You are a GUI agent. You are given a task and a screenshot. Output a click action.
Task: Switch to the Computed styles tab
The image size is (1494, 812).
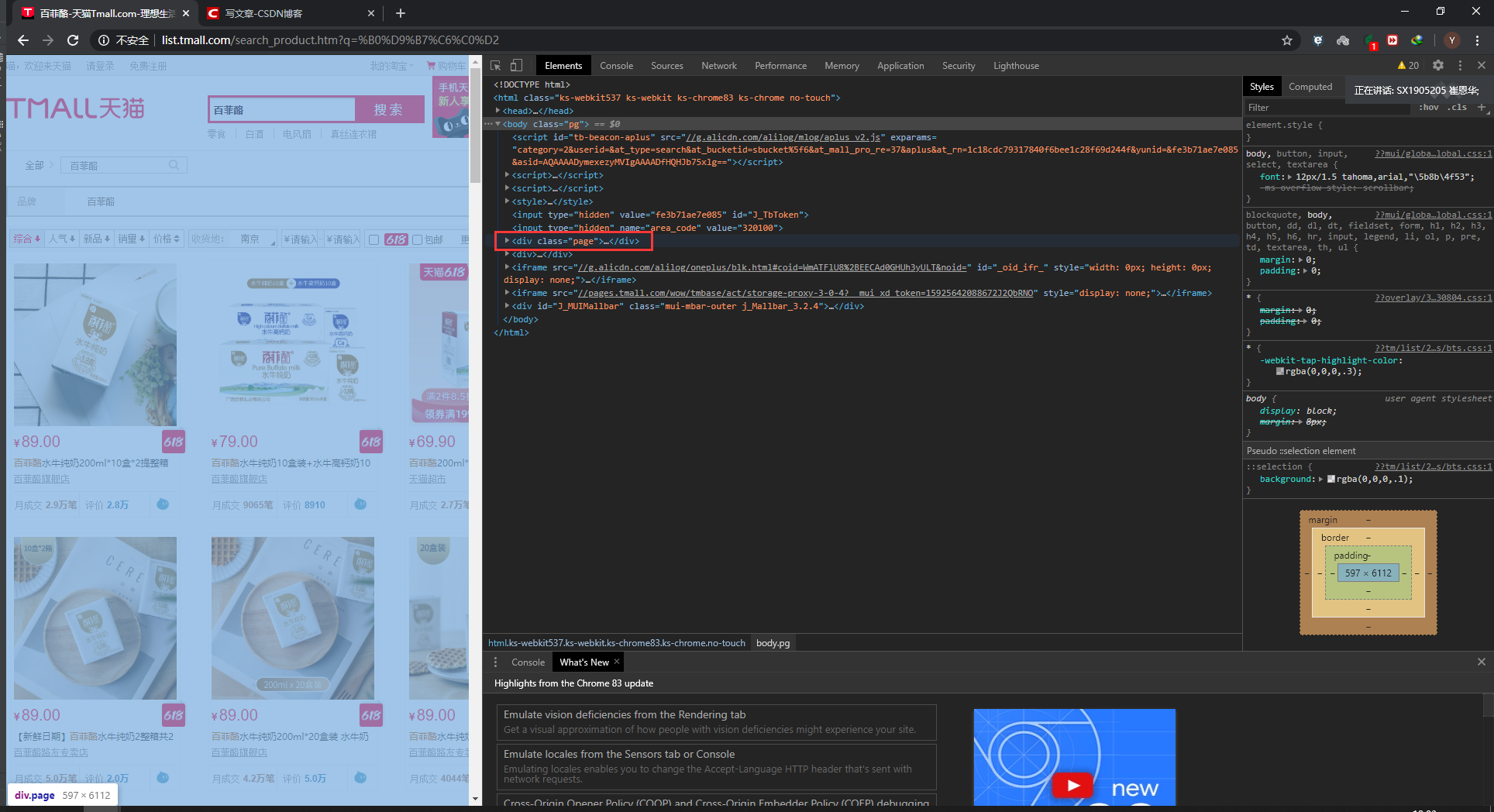coord(1310,87)
